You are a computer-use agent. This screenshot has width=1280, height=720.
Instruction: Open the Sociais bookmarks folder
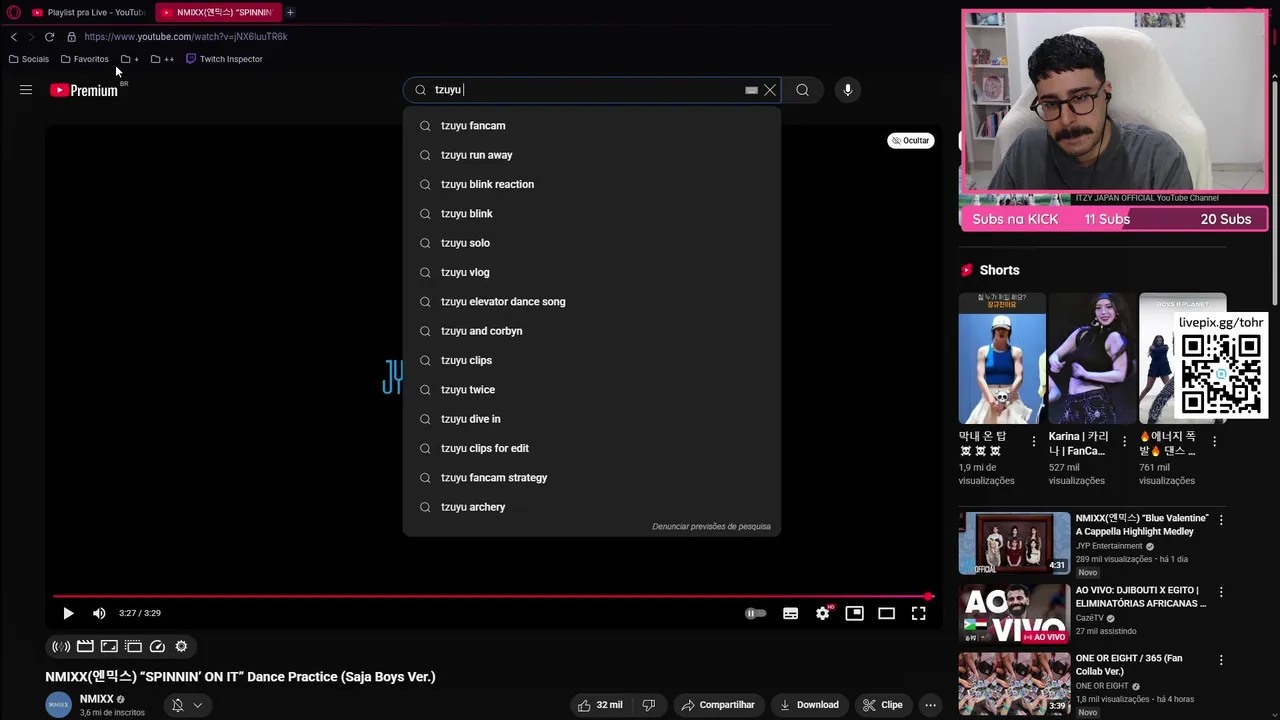(29, 59)
